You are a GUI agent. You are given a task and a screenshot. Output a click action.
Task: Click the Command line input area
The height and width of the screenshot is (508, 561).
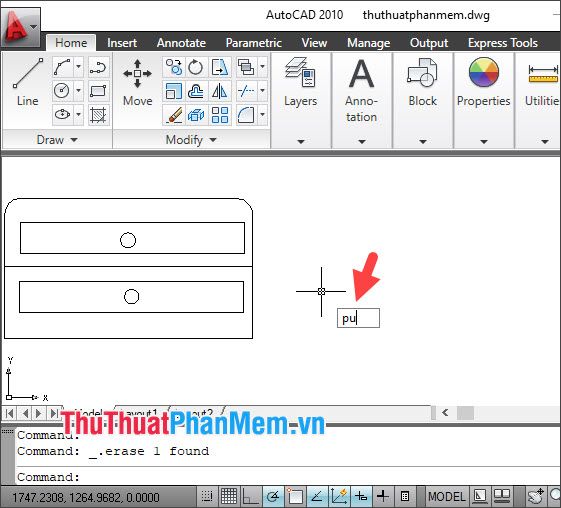coord(288,477)
